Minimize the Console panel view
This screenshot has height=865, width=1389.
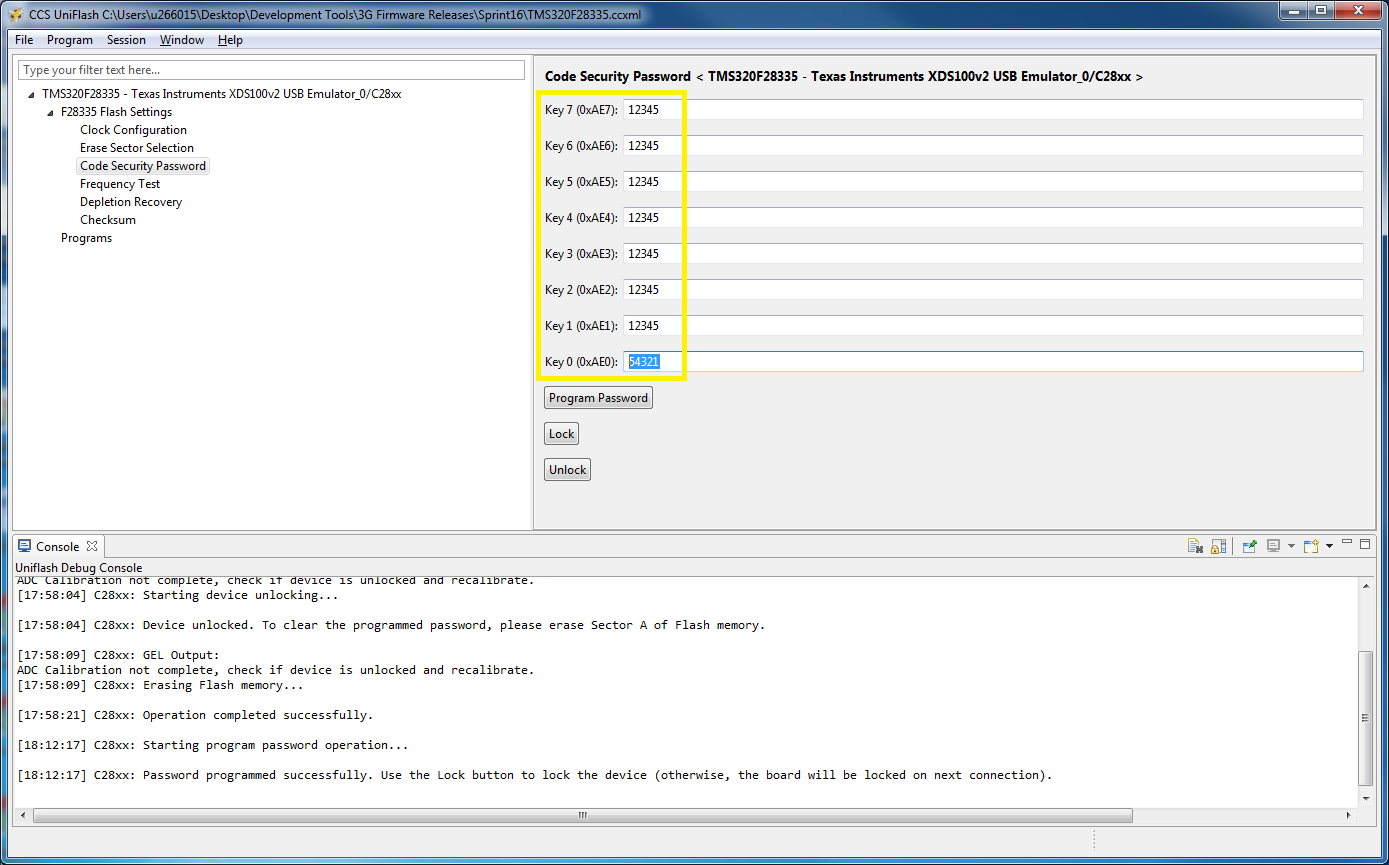tap(1347, 543)
